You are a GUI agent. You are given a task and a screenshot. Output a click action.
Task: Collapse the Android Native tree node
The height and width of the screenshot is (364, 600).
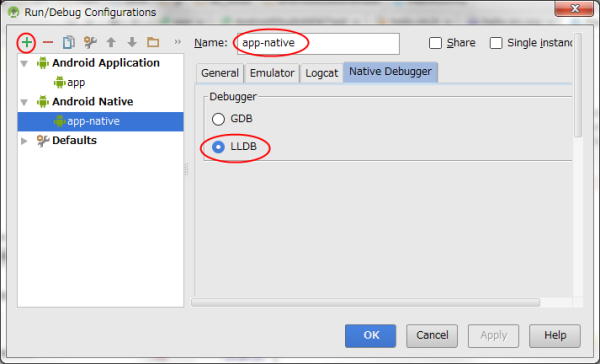24,102
